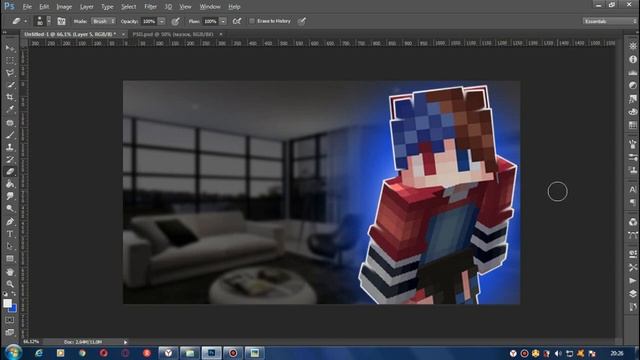This screenshot has height=360, width=640.
Task: Open the Window menu
Action: pos(210,7)
